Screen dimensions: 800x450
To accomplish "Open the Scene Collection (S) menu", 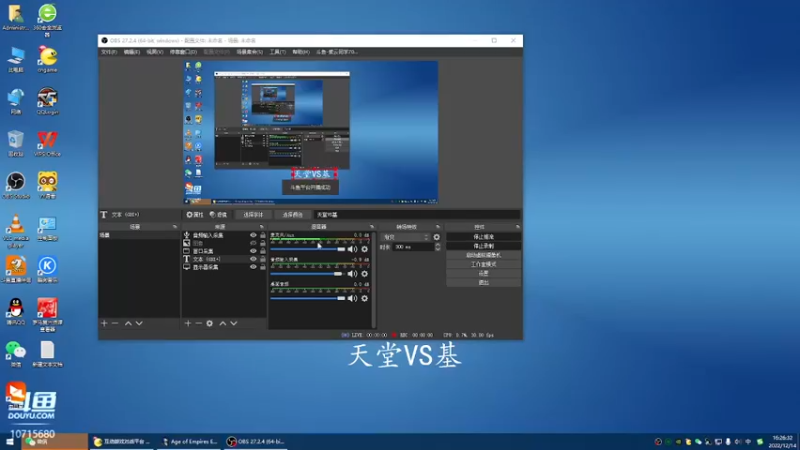I will tap(249, 52).
